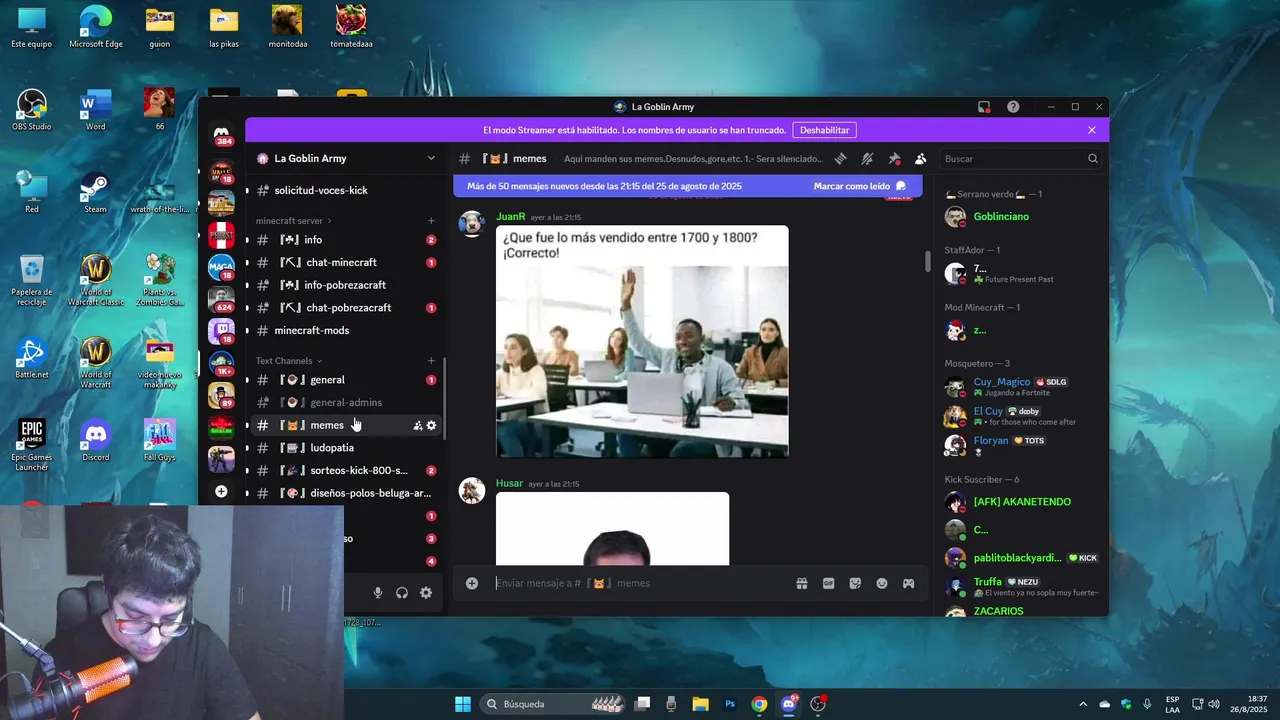
Task: Open info-pobrezacraft channel
Action: click(x=345, y=285)
